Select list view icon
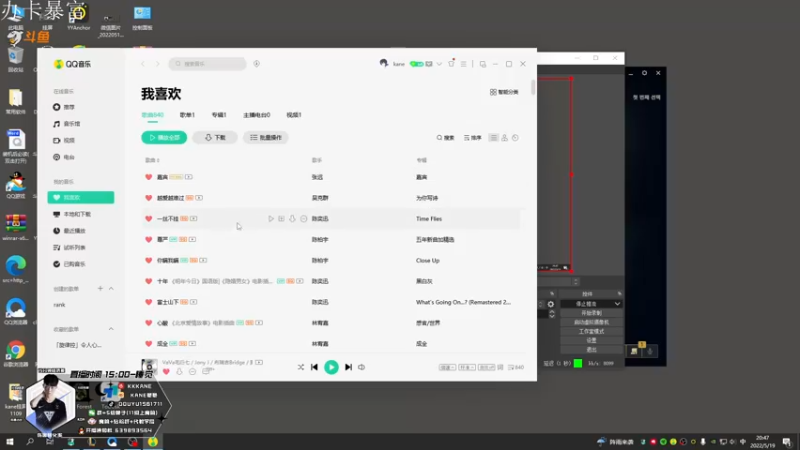This screenshot has height=450, width=800. pyautogui.click(x=493, y=138)
